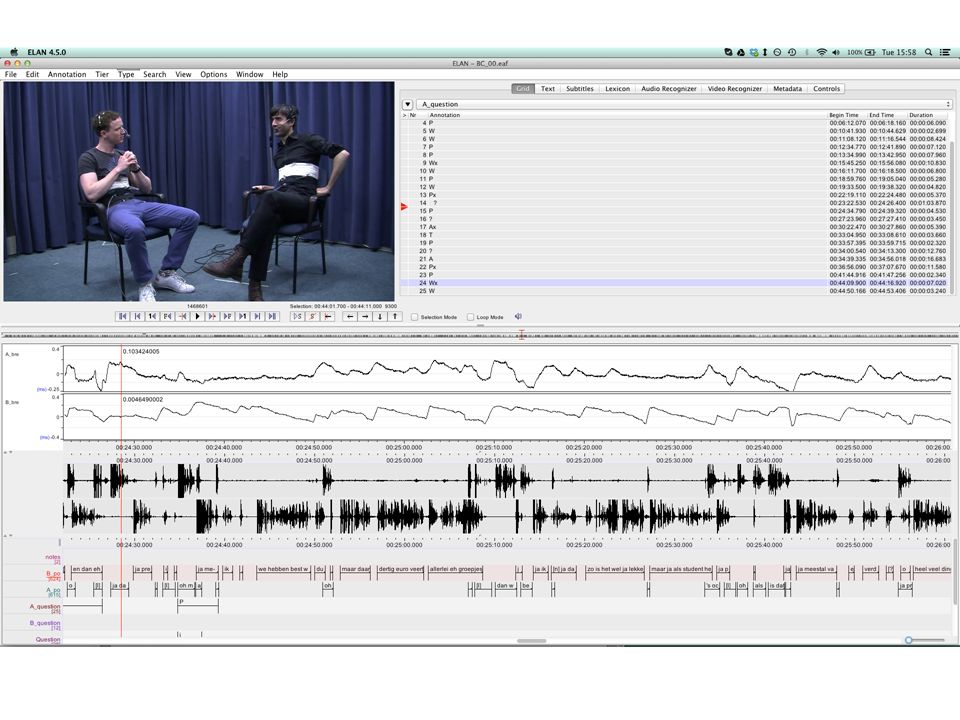960x720 pixels.
Task: Select the B_question tier label
Action: 45,623
